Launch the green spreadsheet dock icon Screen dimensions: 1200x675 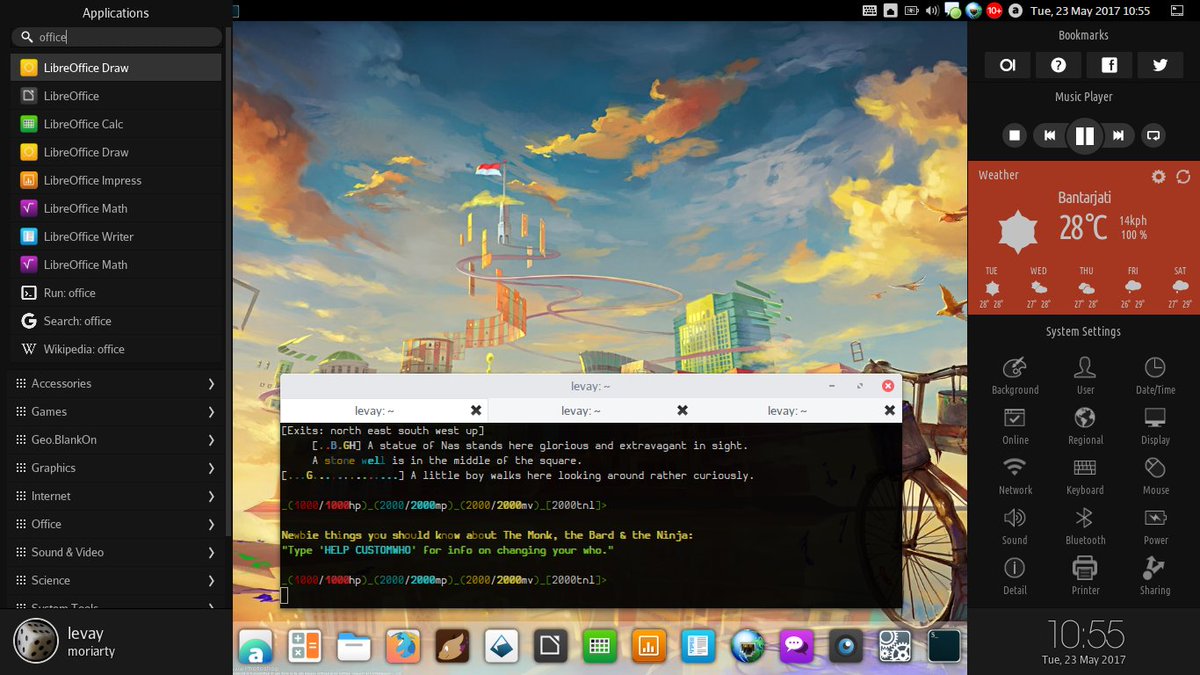click(x=599, y=647)
